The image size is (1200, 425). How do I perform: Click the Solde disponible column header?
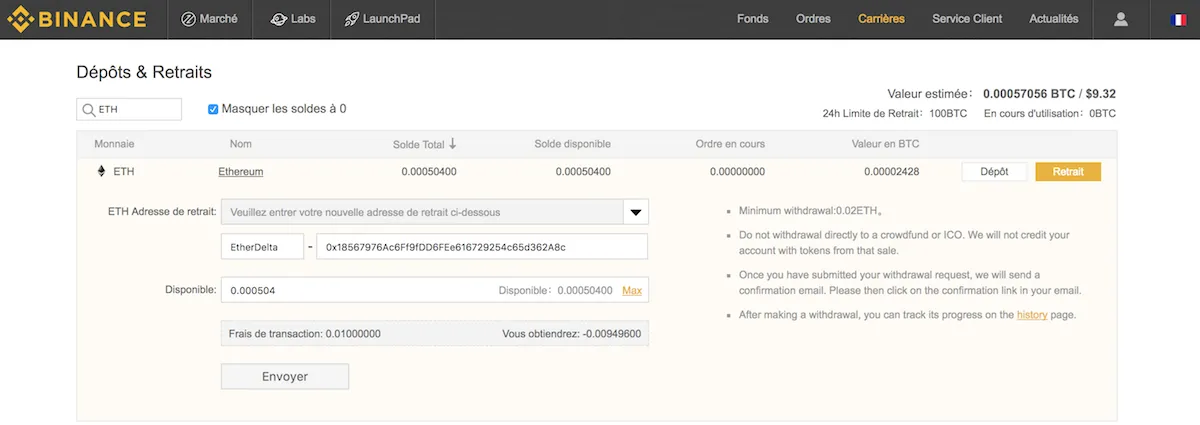click(x=572, y=143)
